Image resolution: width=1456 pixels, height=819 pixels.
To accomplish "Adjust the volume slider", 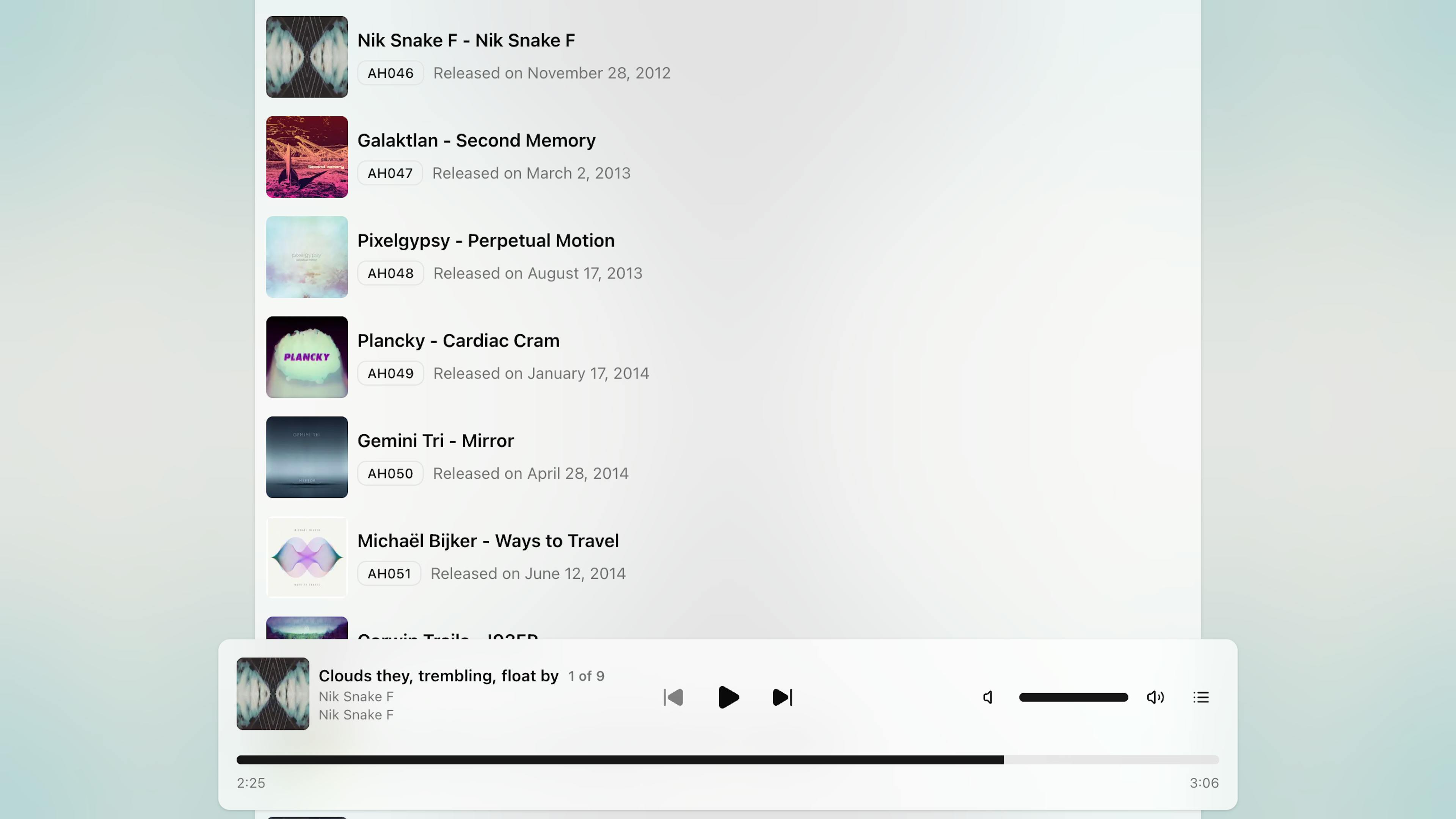I will coord(1073,697).
